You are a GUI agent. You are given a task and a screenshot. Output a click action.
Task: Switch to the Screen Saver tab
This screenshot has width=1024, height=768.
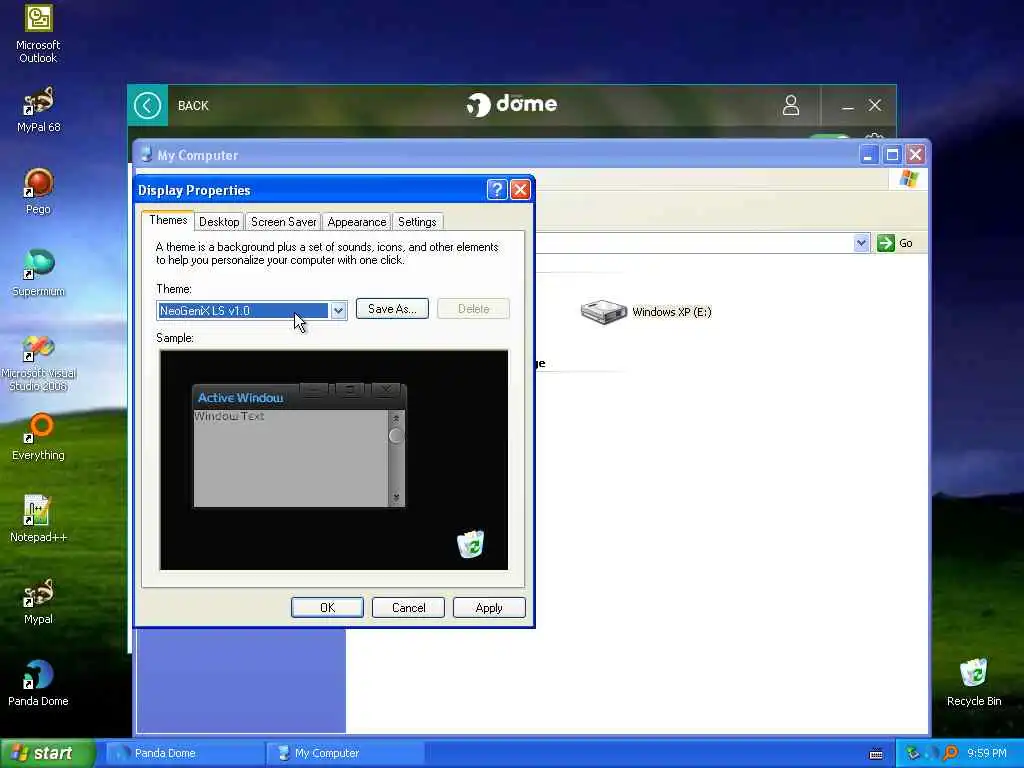point(283,221)
